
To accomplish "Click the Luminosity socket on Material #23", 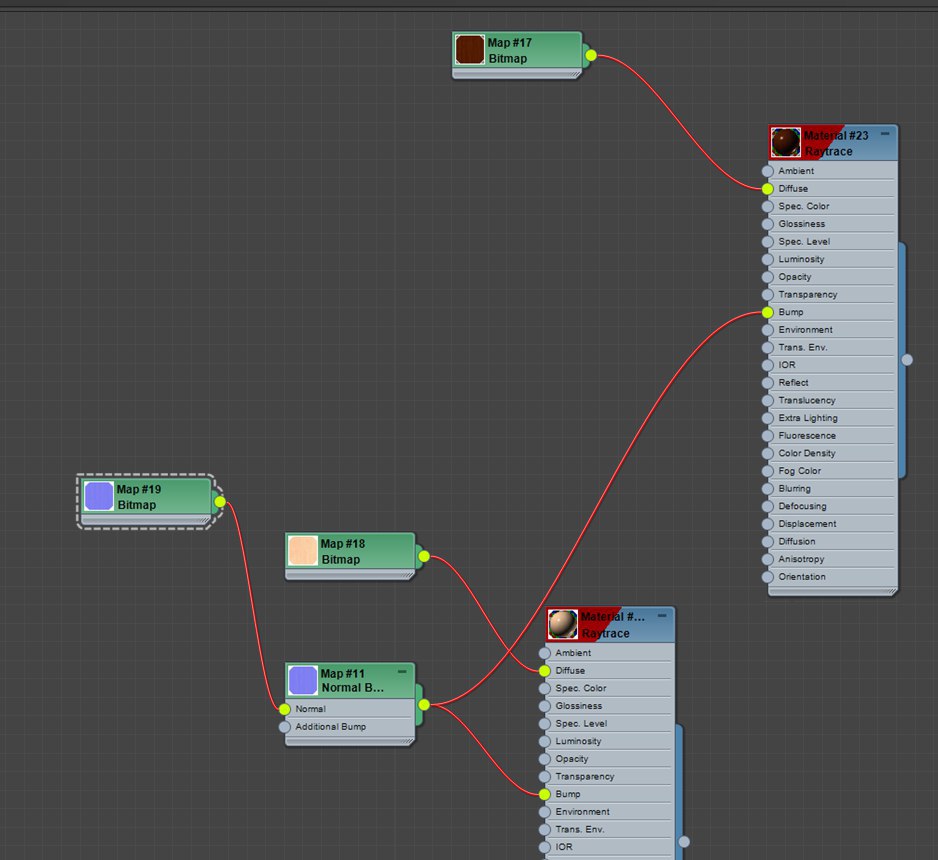I will coord(768,260).
